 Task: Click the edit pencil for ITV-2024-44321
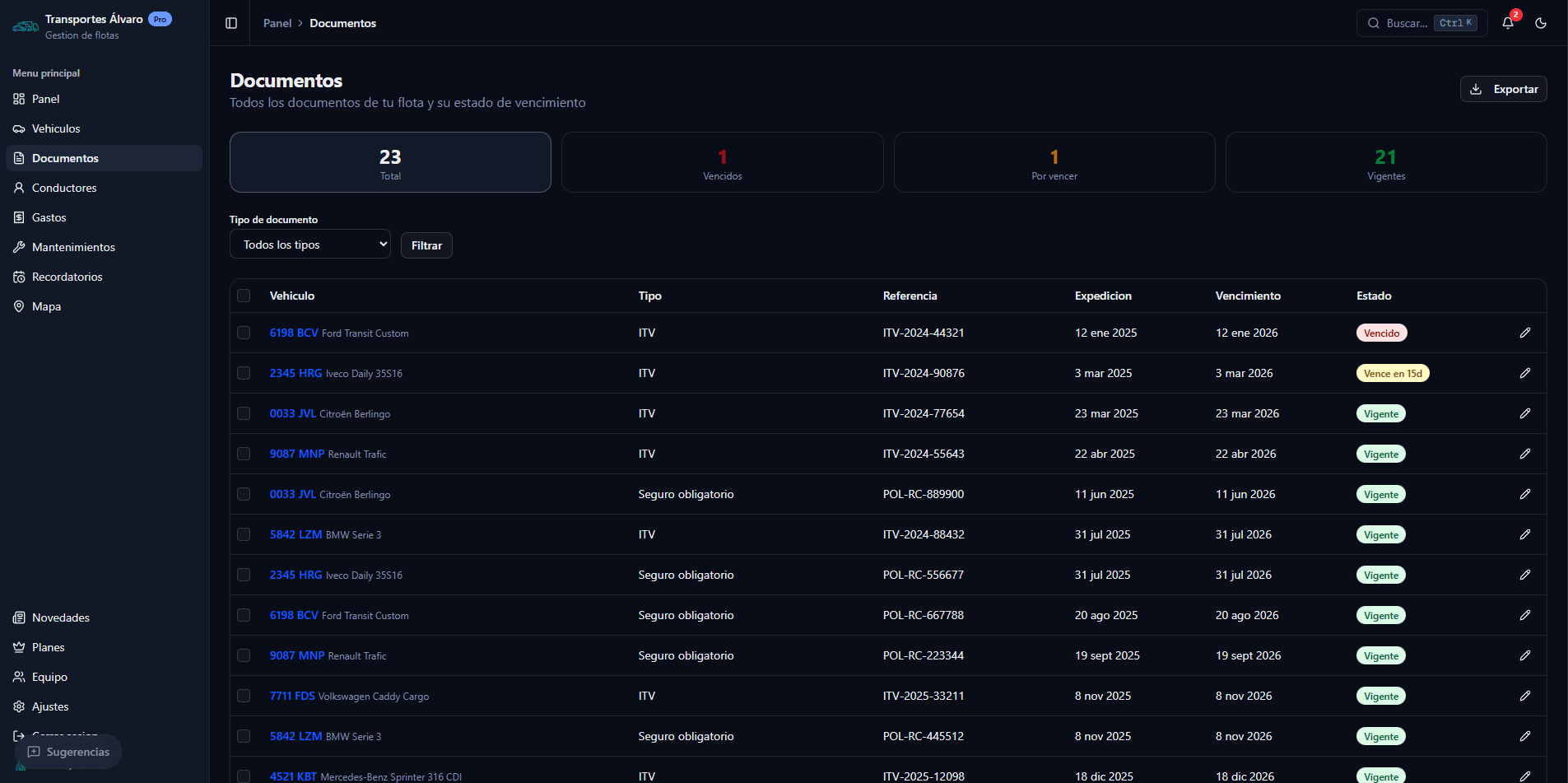(1524, 333)
